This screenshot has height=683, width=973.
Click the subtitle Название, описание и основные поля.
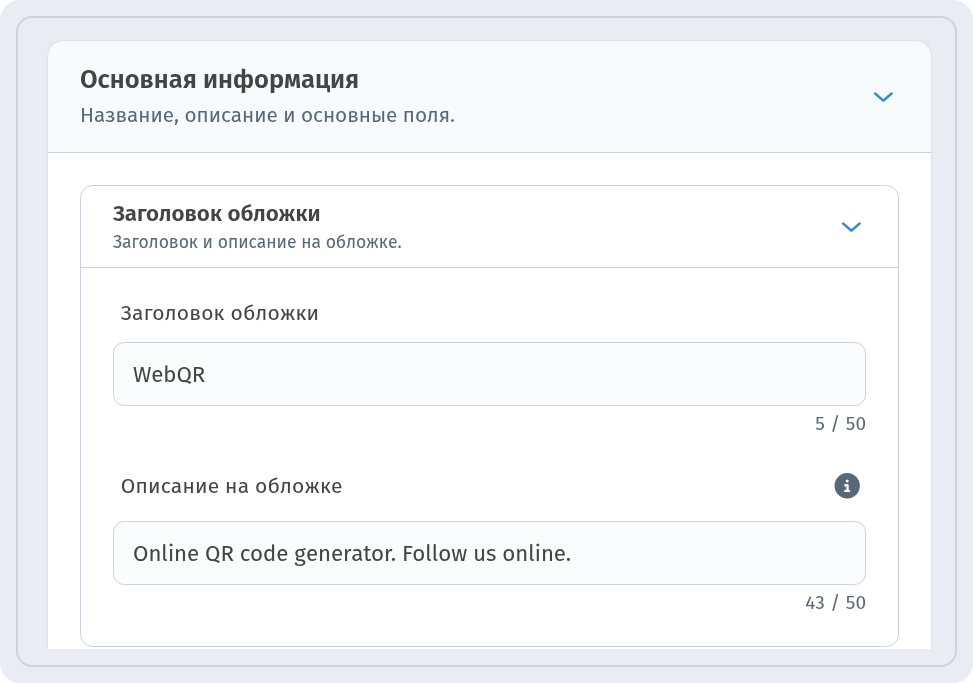tap(267, 115)
